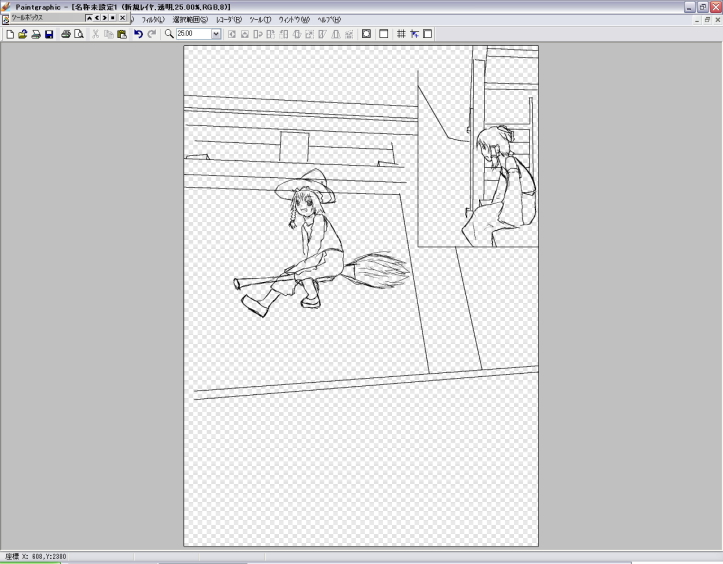Screen dimensions: 723x564
Task: Restore the document child window
Action: (x=707, y=20)
